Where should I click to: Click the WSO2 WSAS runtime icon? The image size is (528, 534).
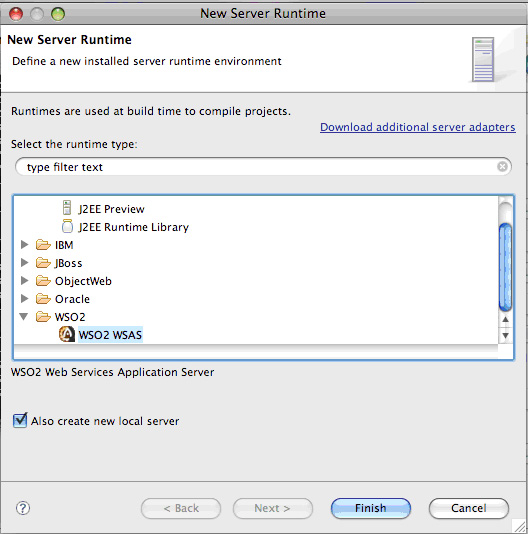tap(67, 334)
